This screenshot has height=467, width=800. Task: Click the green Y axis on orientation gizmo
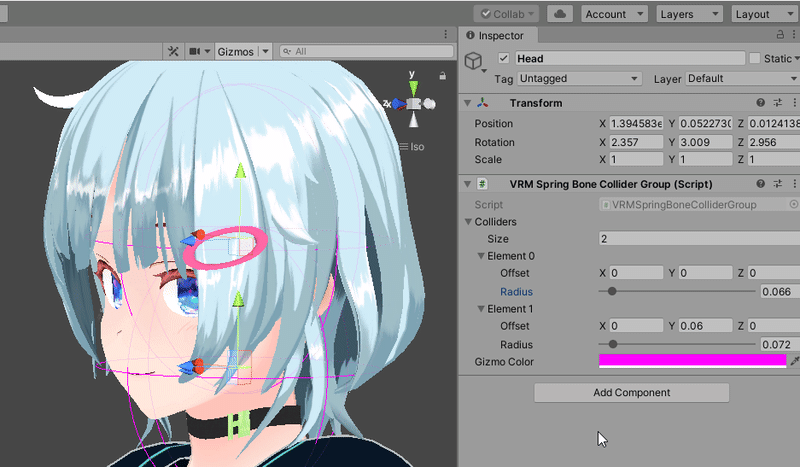(413, 86)
